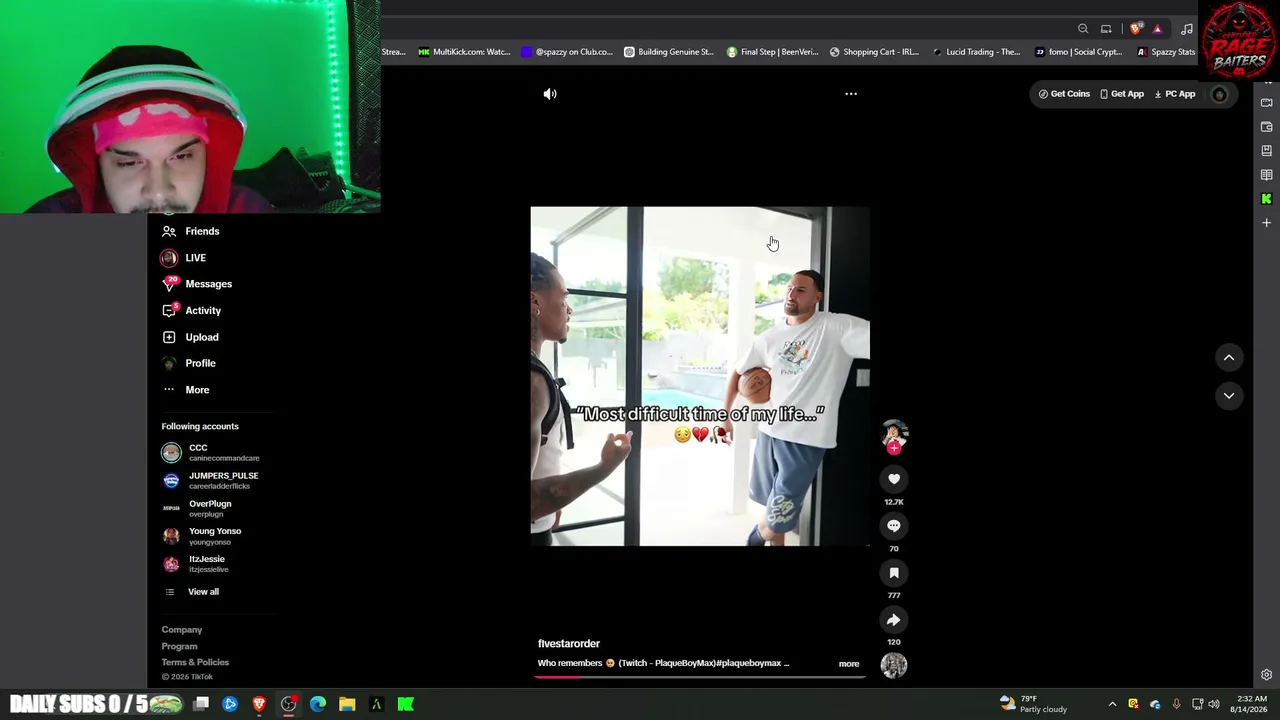Open the OverPlugn following account
1280x720 pixels.
[197, 509]
